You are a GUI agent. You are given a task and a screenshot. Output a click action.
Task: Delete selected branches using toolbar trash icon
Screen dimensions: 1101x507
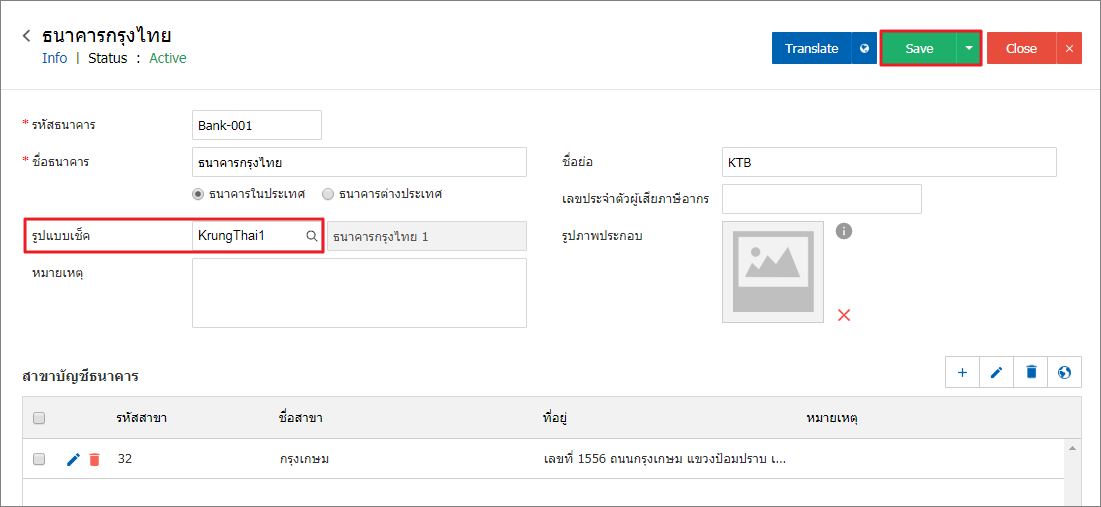[x=1031, y=372]
